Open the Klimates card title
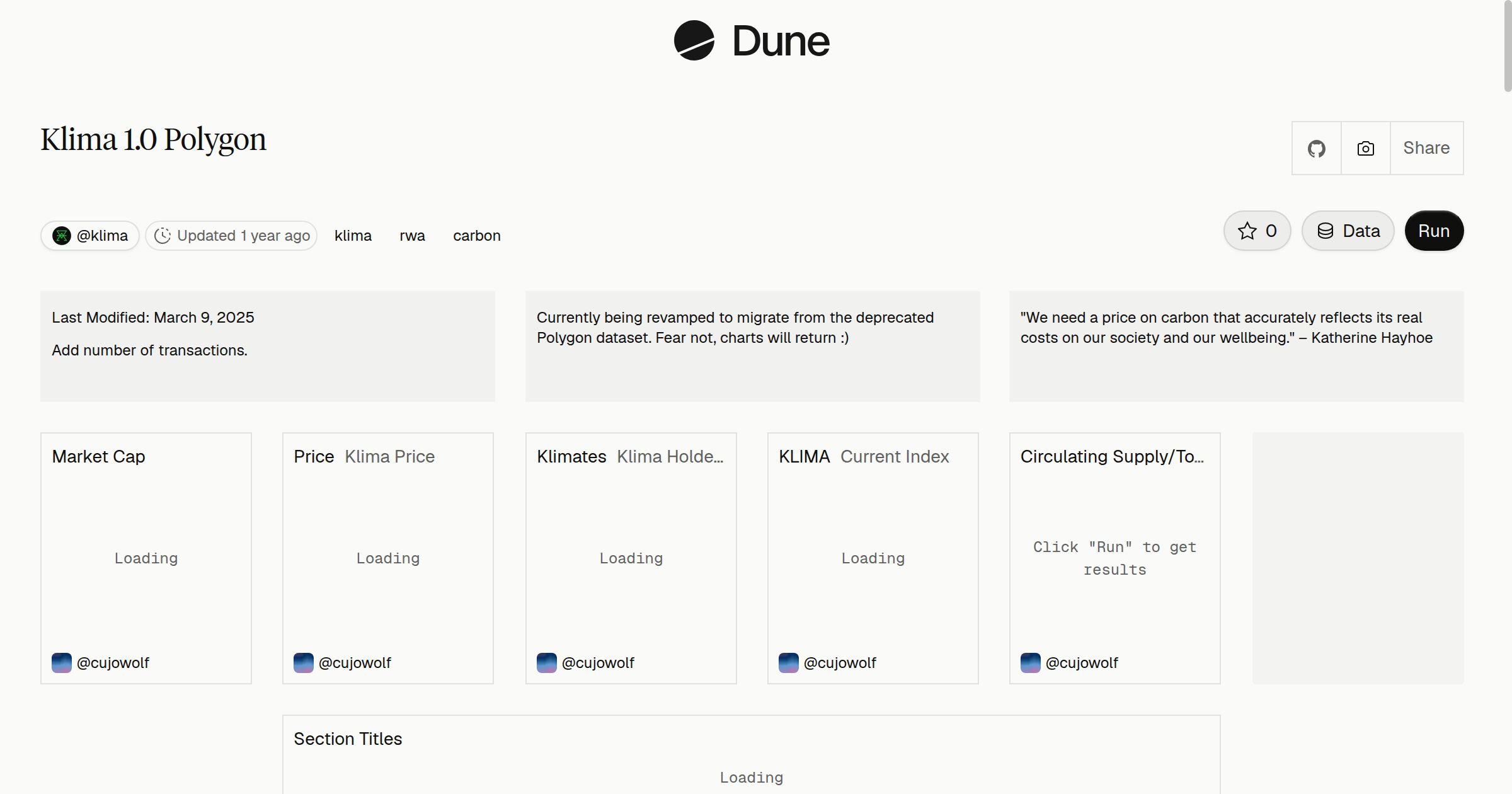 630,456
